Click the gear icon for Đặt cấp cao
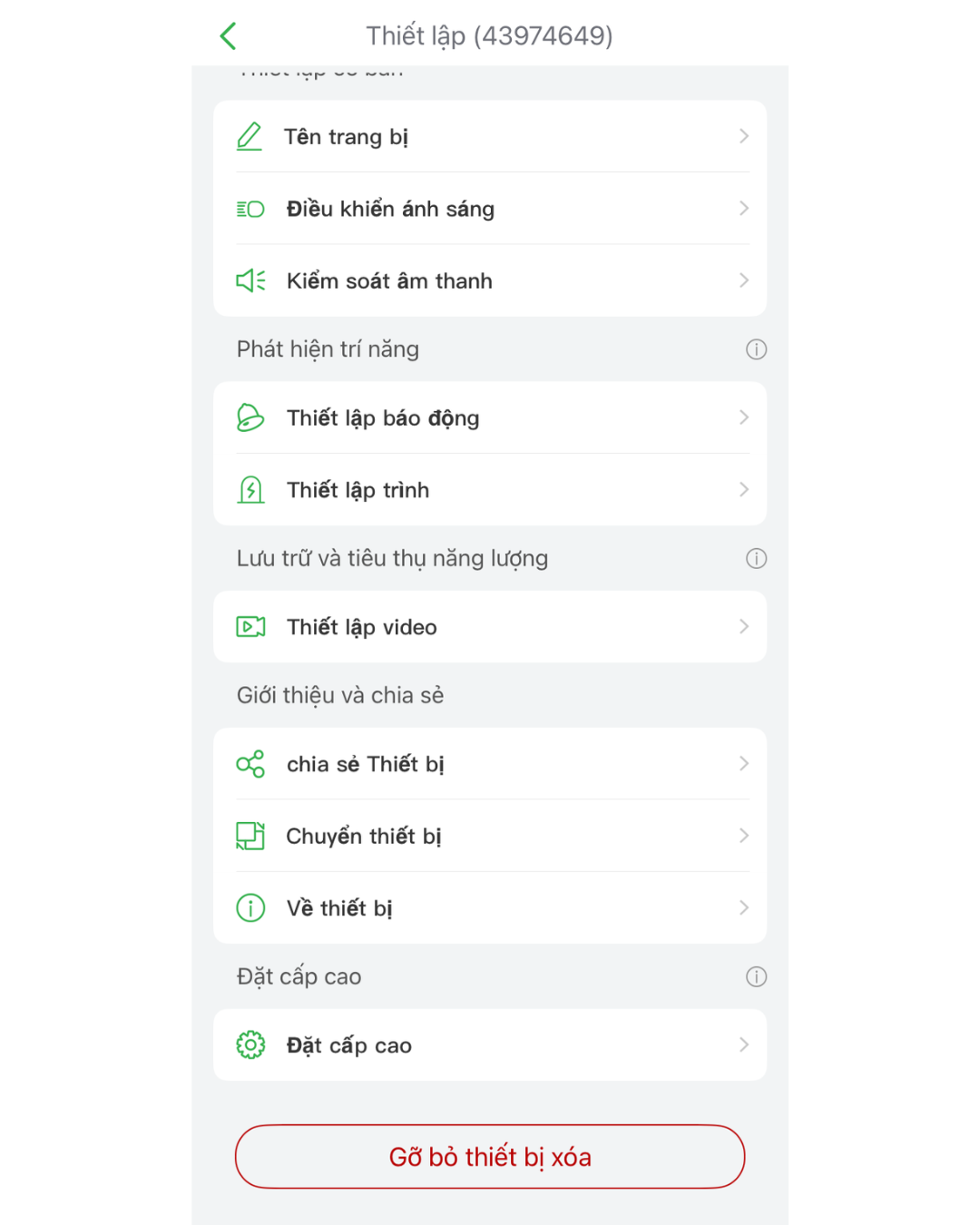 click(x=250, y=1045)
